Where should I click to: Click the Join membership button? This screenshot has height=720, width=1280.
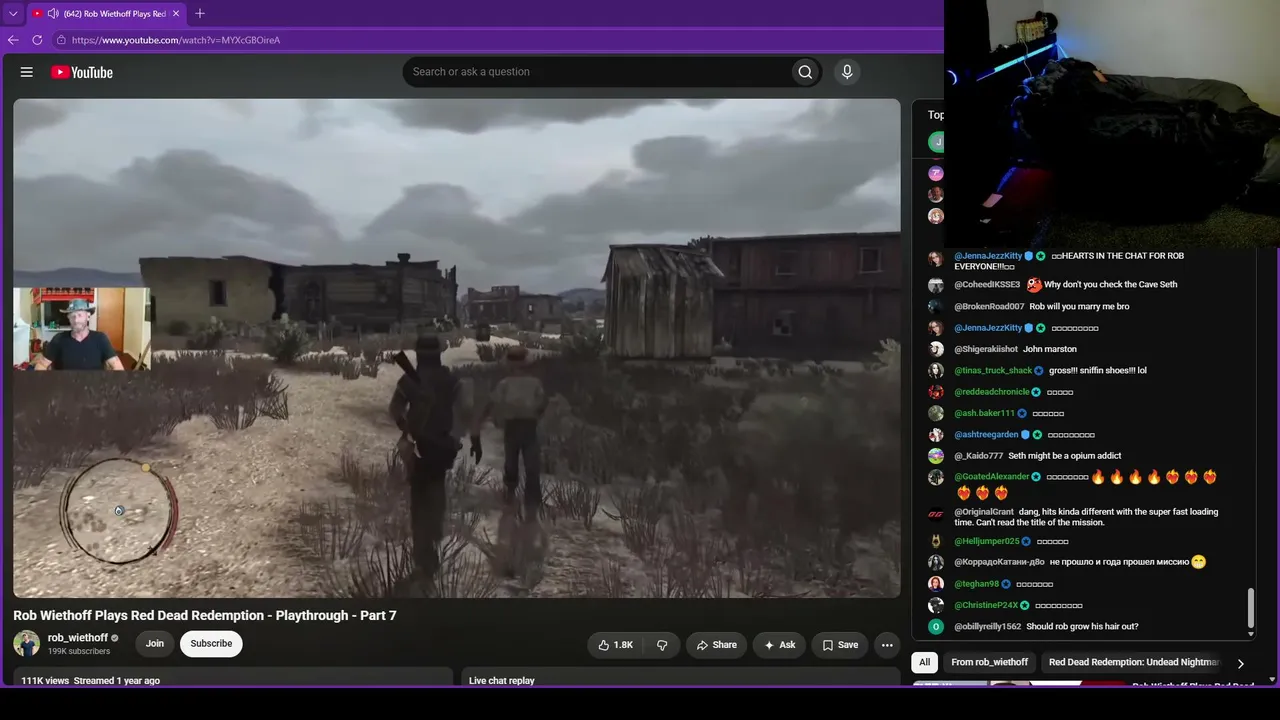coord(155,644)
